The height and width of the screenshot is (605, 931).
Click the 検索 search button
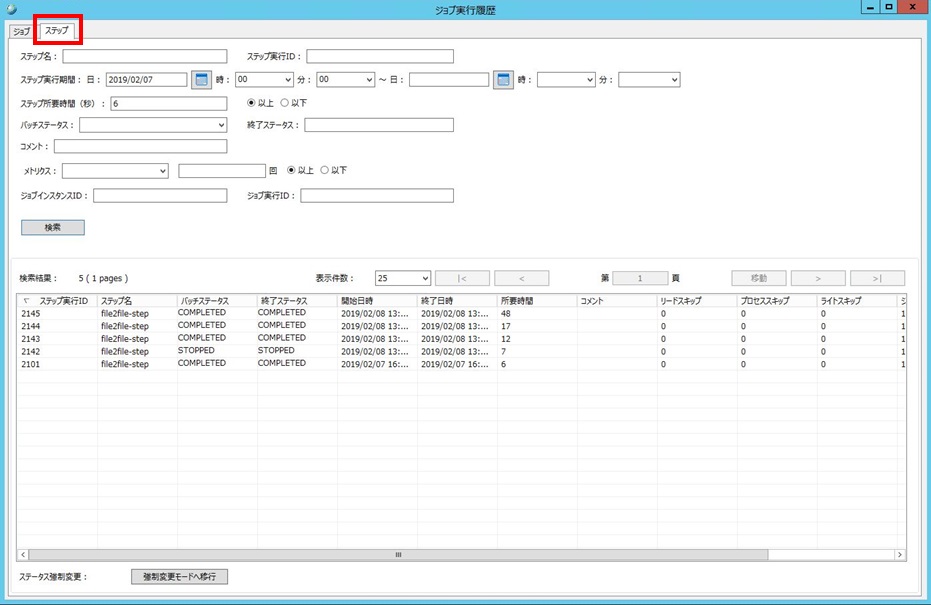pyautogui.click(x=53, y=228)
